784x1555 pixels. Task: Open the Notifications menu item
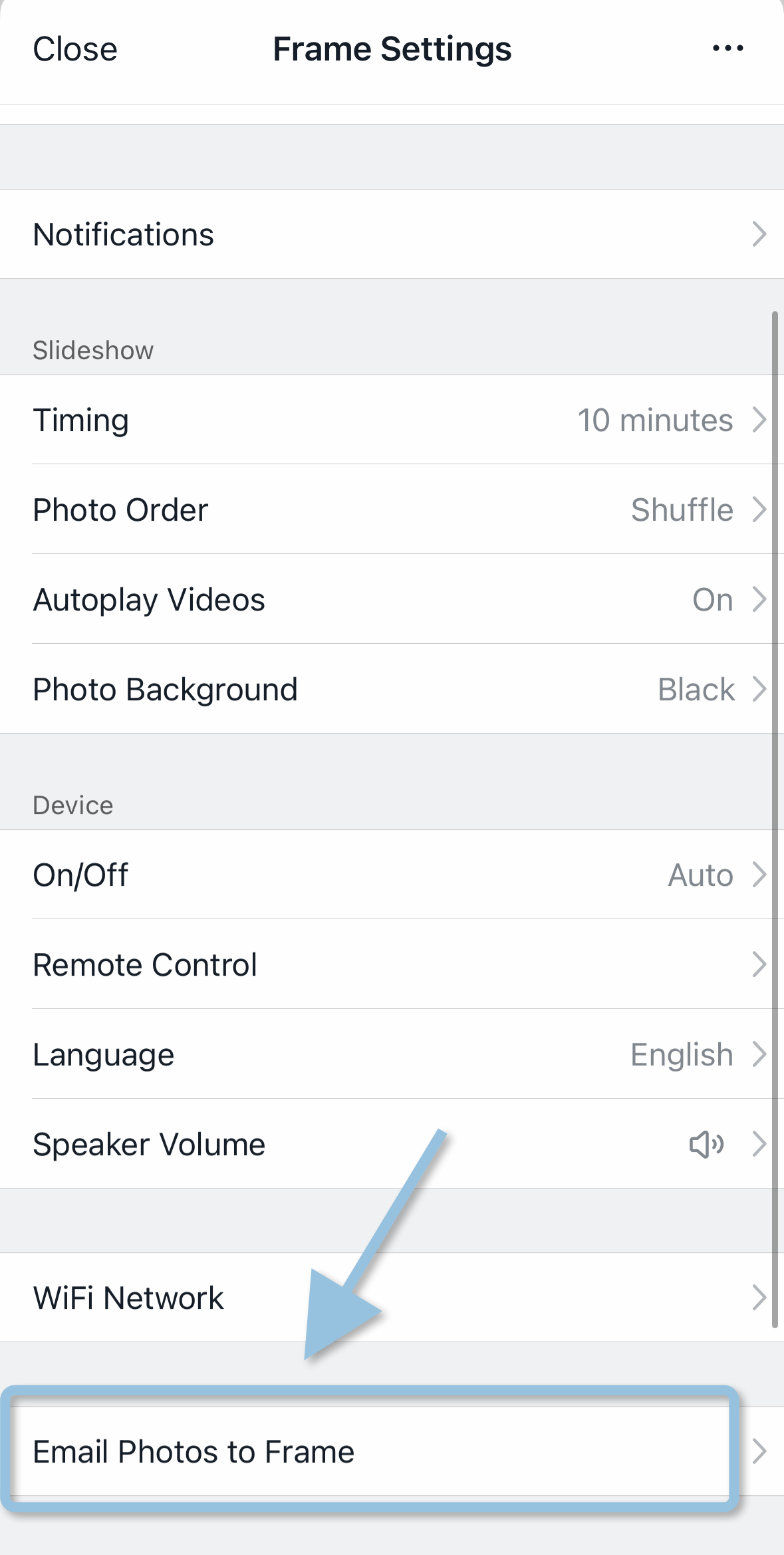[124, 235]
